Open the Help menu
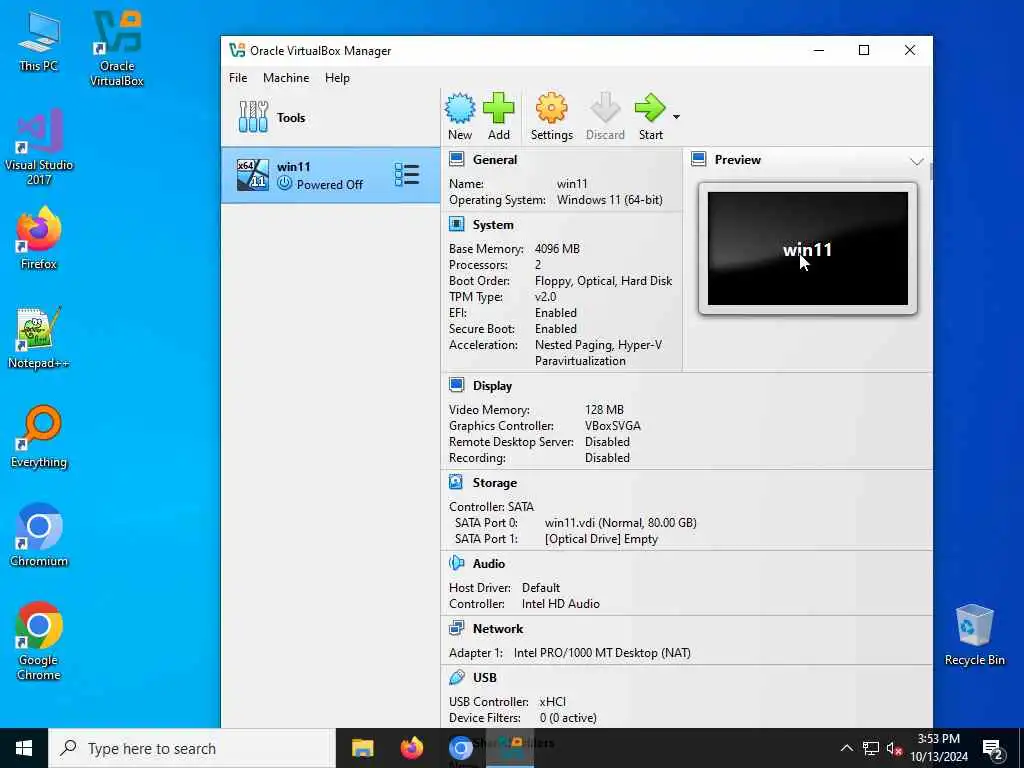 pos(338,78)
